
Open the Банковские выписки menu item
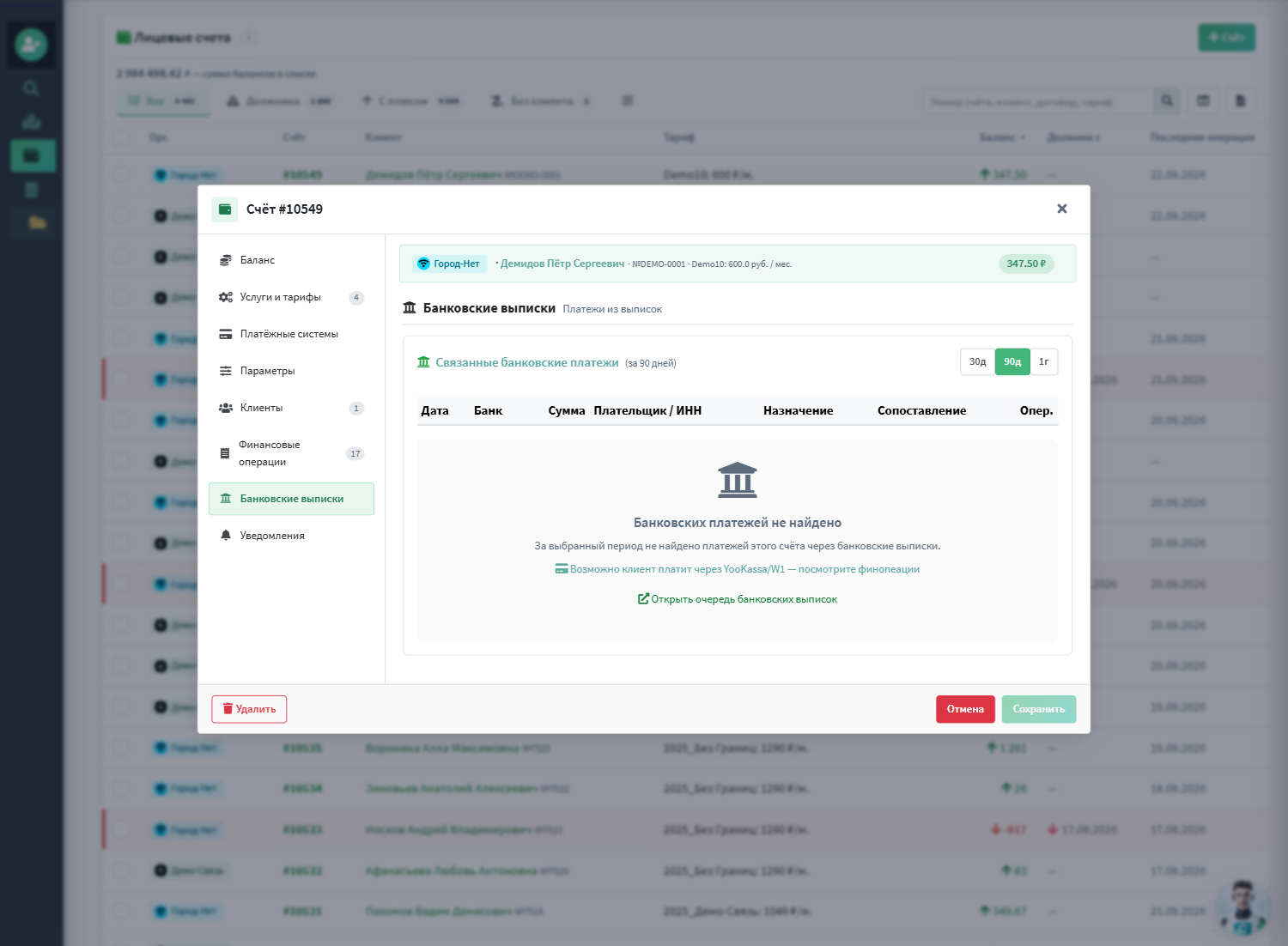(291, 499)
